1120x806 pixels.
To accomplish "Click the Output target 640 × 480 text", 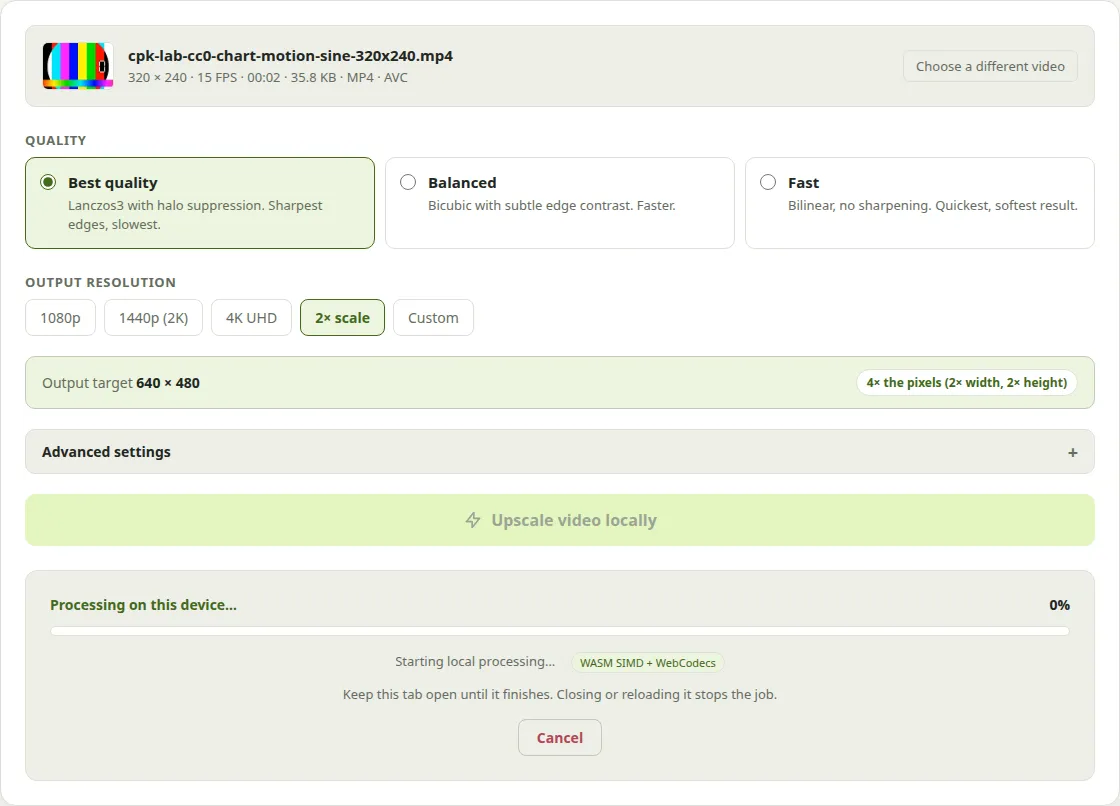I will 121,383.
